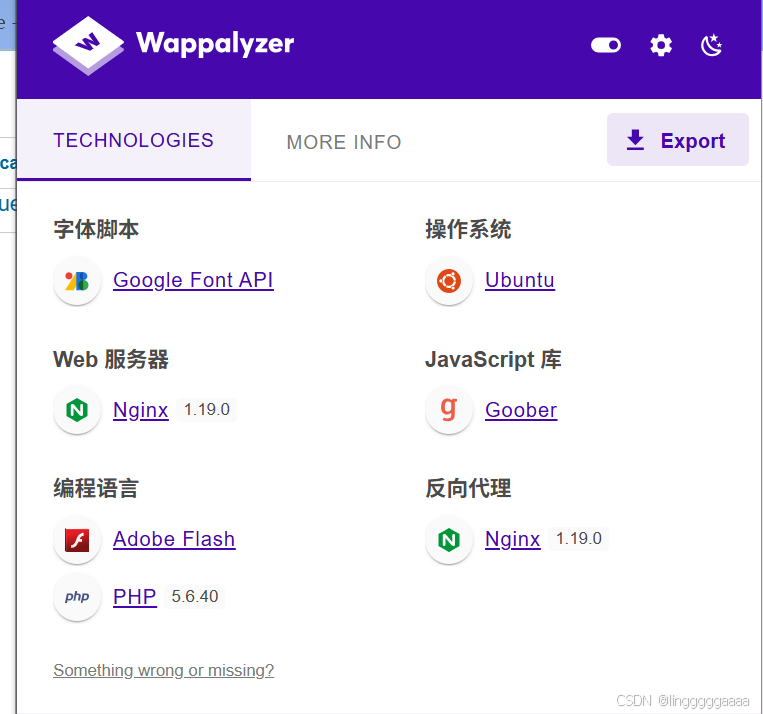Select the TECHNOLOGIES tab

coord(134,140)
